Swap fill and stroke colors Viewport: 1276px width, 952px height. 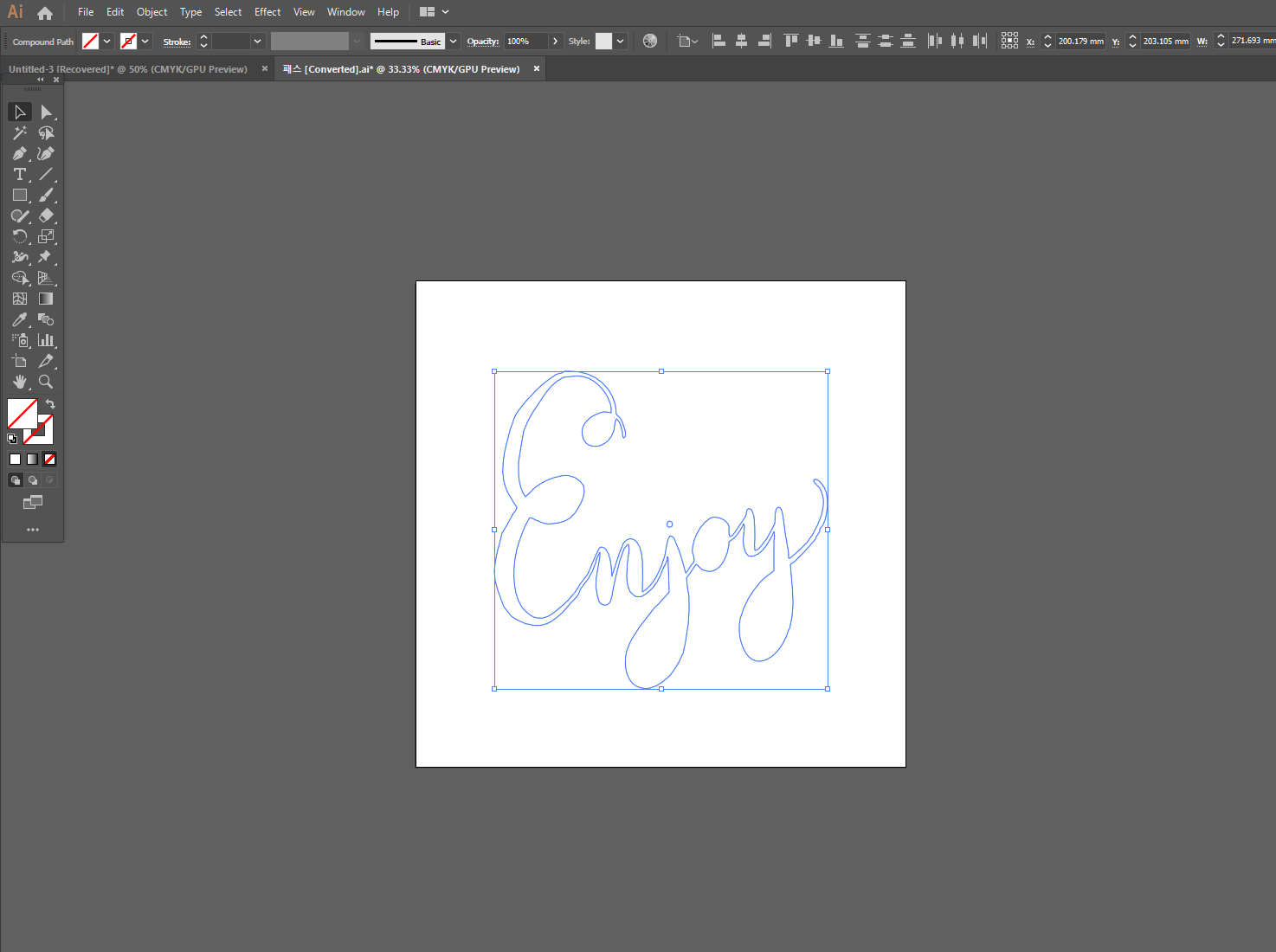tap(50, 404)
